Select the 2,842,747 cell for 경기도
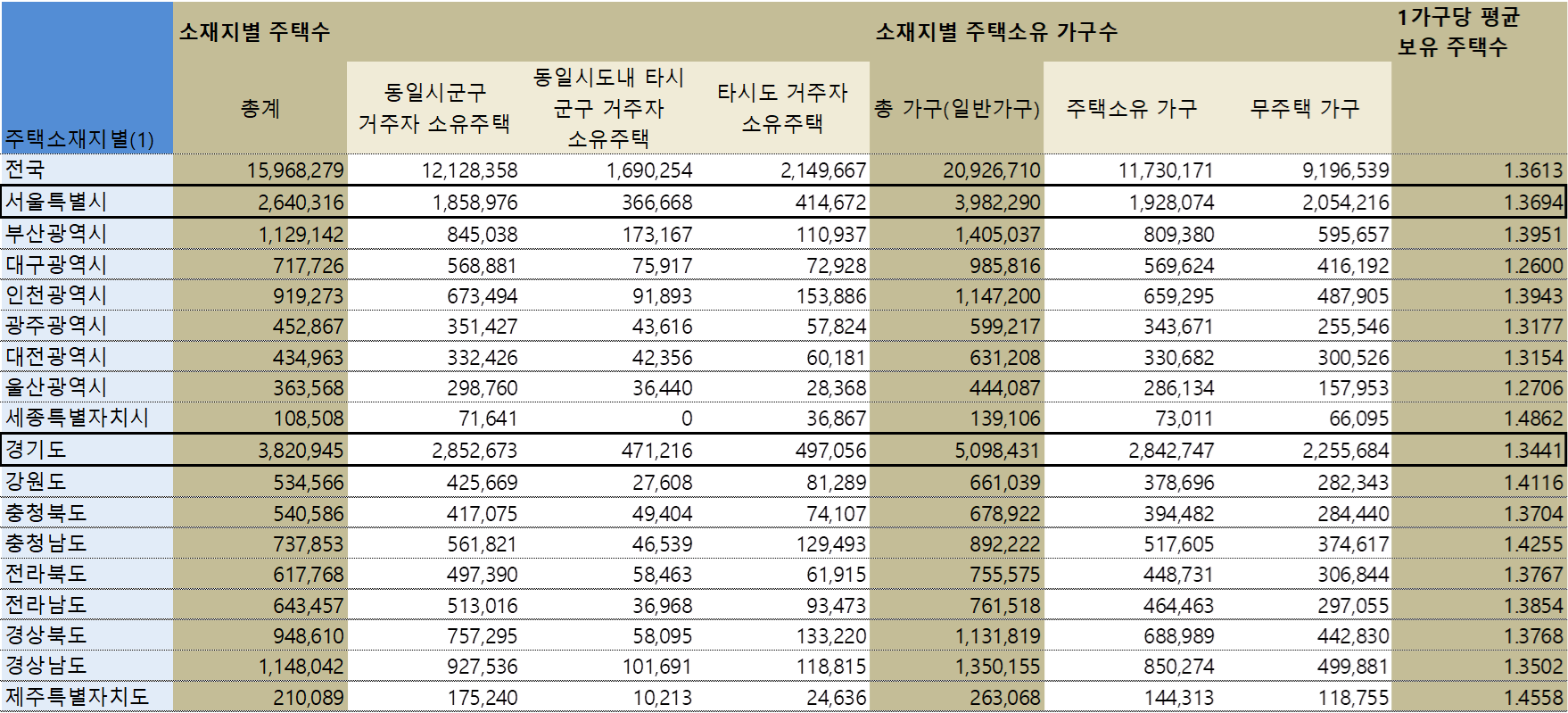 click(1130, 450)
